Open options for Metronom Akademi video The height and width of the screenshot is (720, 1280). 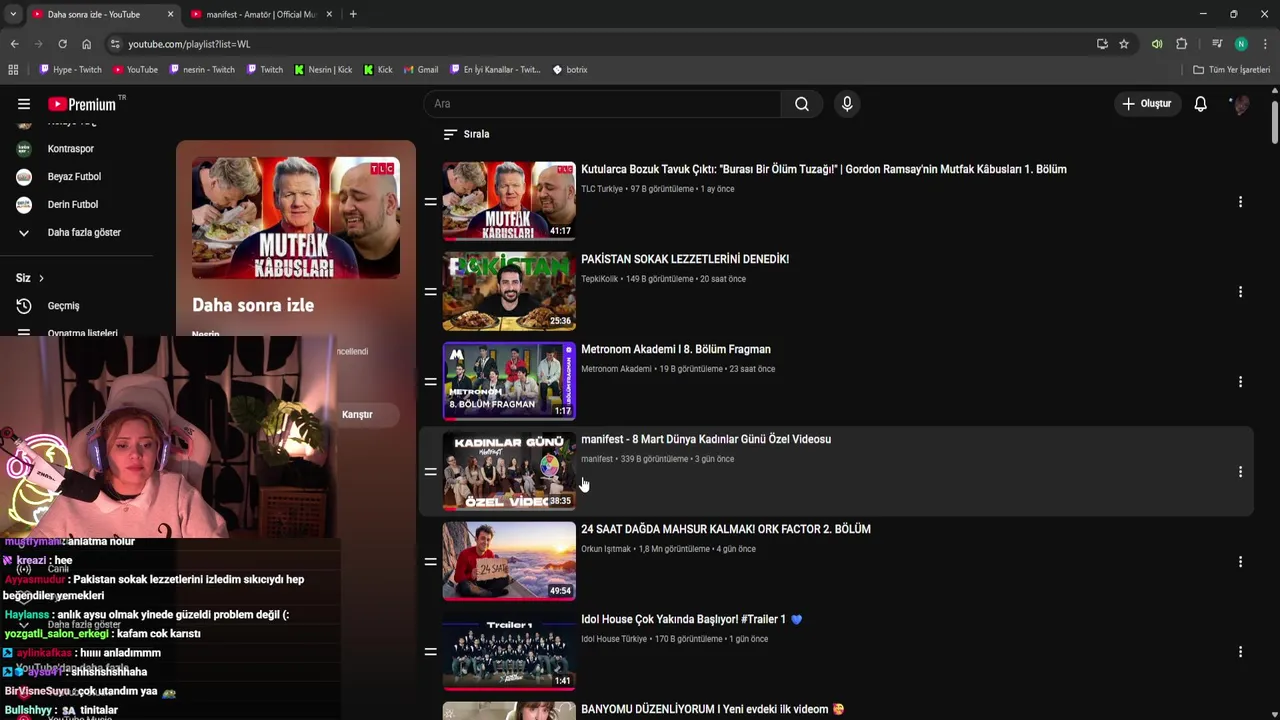(1240, 382)
